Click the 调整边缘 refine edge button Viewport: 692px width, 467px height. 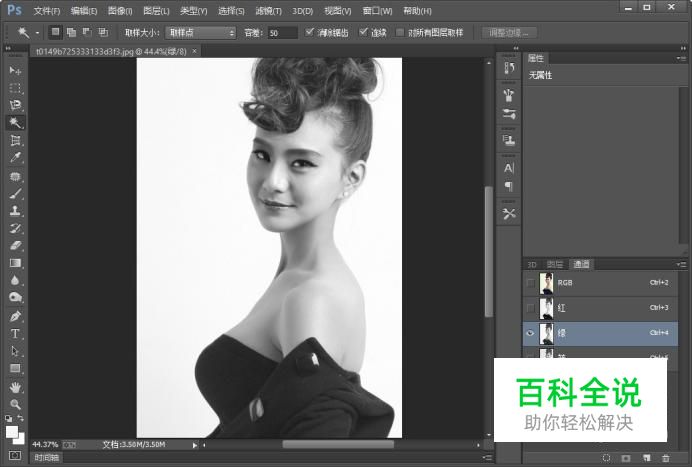[509, 33]
